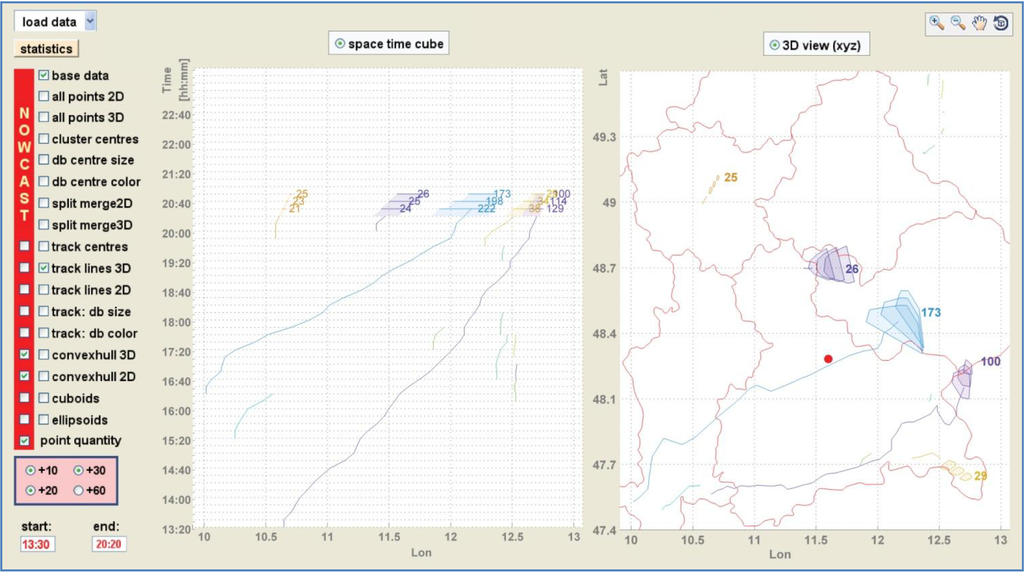The height and width of the screenshot is (573, 1024).
Task: Click cluster label 173 on the map
Action: pyautogui.click(x=931, y=312)
